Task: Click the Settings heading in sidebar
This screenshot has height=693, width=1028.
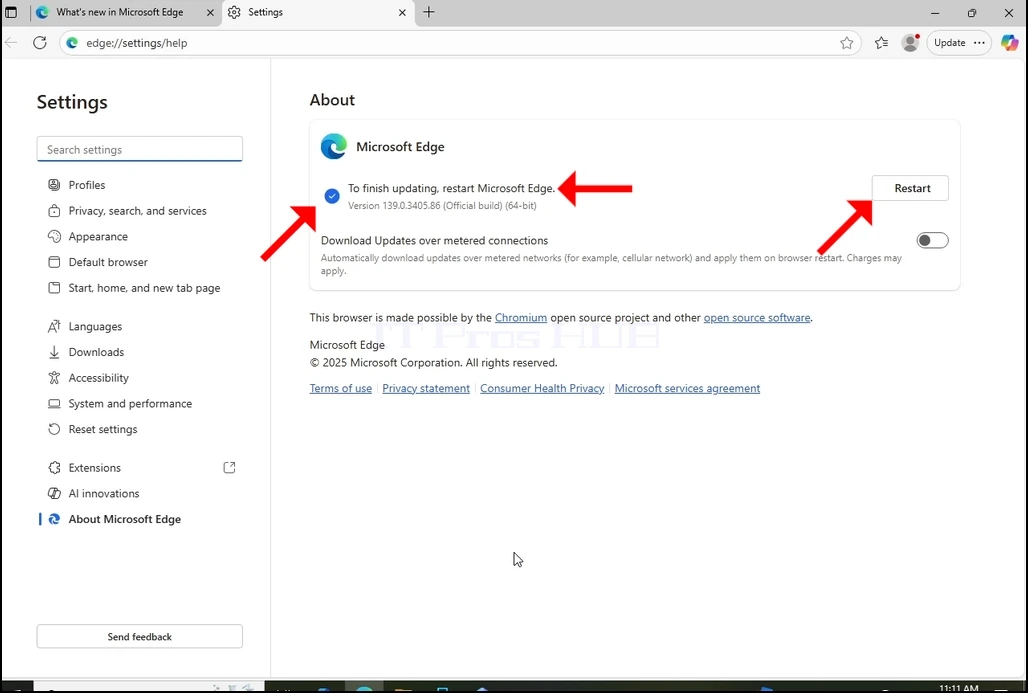Action: pyautogui.click(x=72, y=102)
